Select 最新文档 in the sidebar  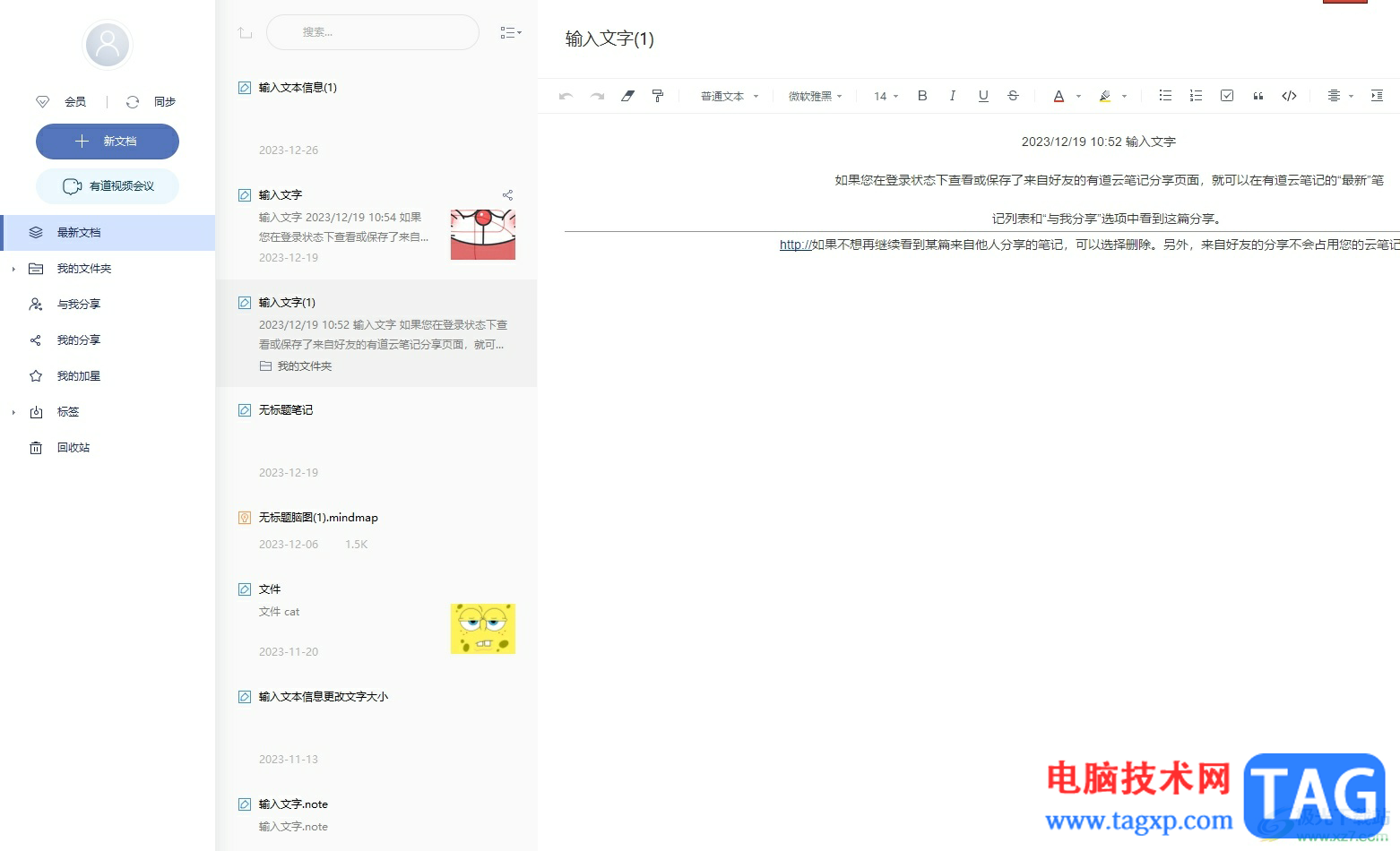[108, 232]
